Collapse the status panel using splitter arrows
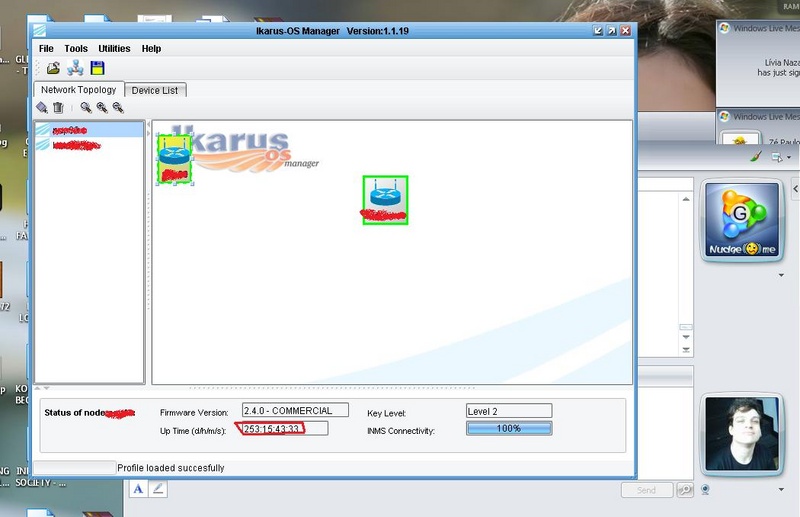800x517 pixels. 46,388
